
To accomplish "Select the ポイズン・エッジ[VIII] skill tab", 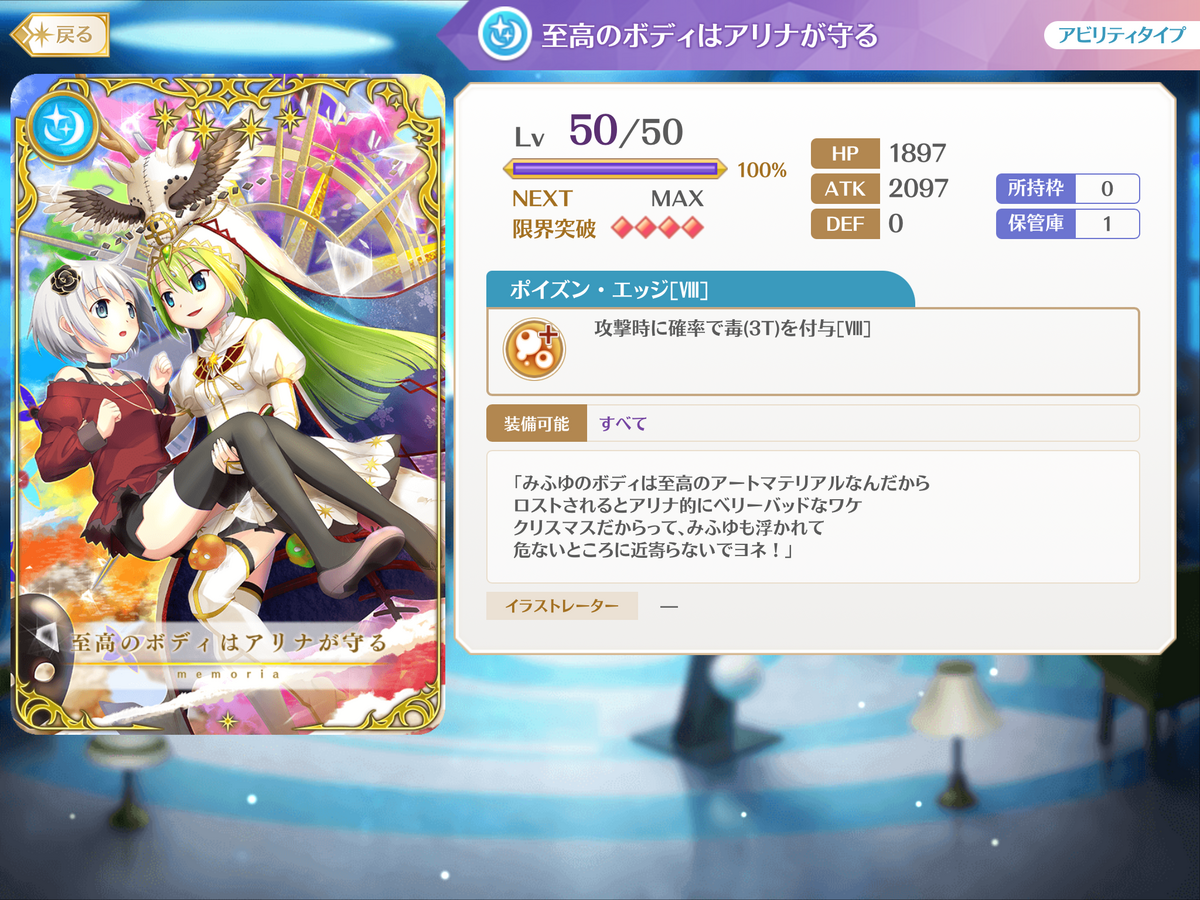I will coord(700,289).
